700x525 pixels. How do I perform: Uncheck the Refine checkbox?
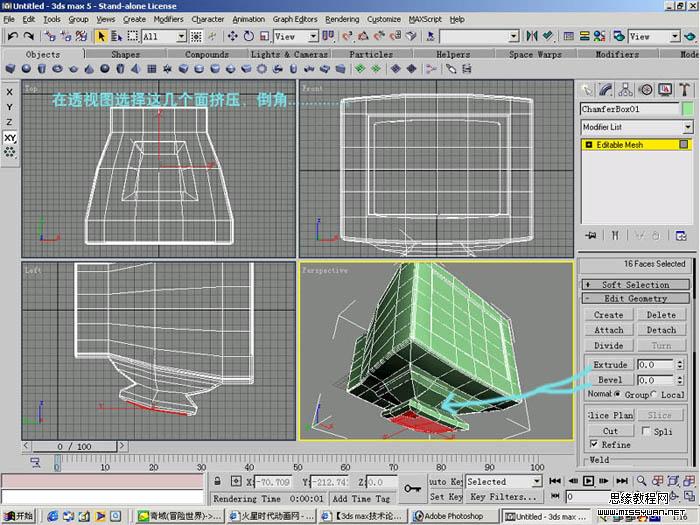(x=594, y=444)
